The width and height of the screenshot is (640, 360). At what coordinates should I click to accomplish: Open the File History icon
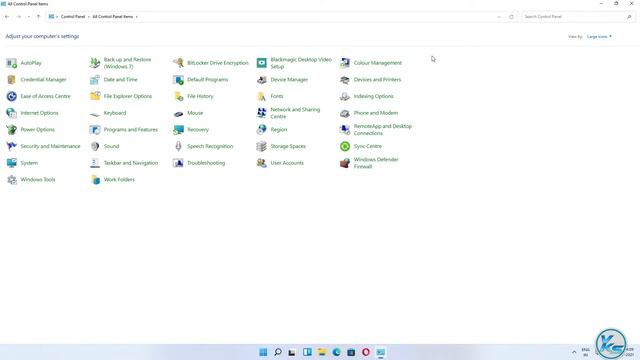[x=178, y=96]
